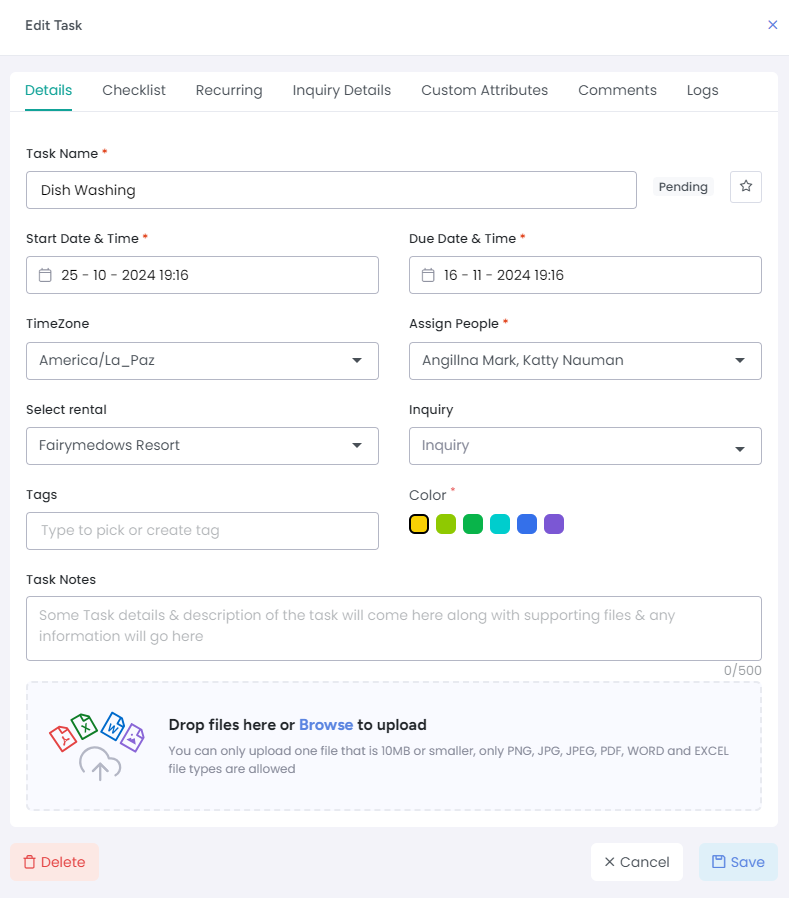Click the calendar icon in Start Date field

coord(45,275)
